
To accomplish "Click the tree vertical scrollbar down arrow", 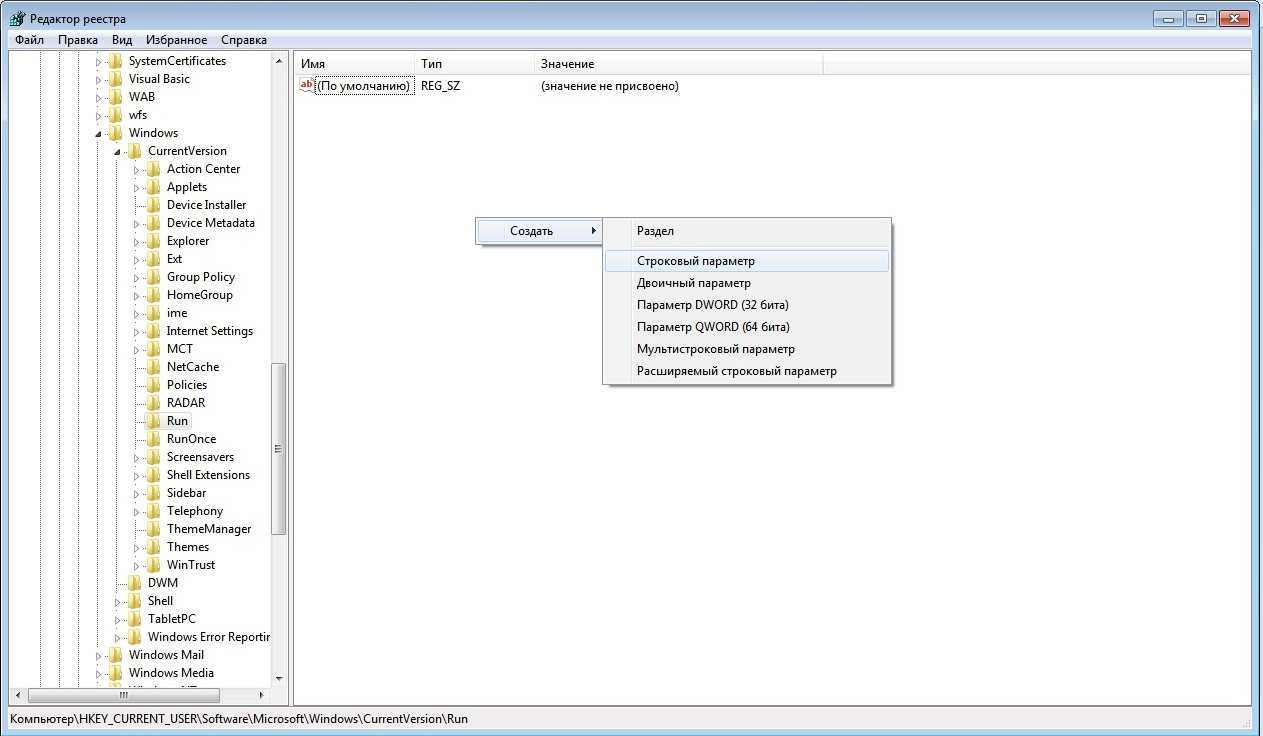I will click(x=278, y=678).
